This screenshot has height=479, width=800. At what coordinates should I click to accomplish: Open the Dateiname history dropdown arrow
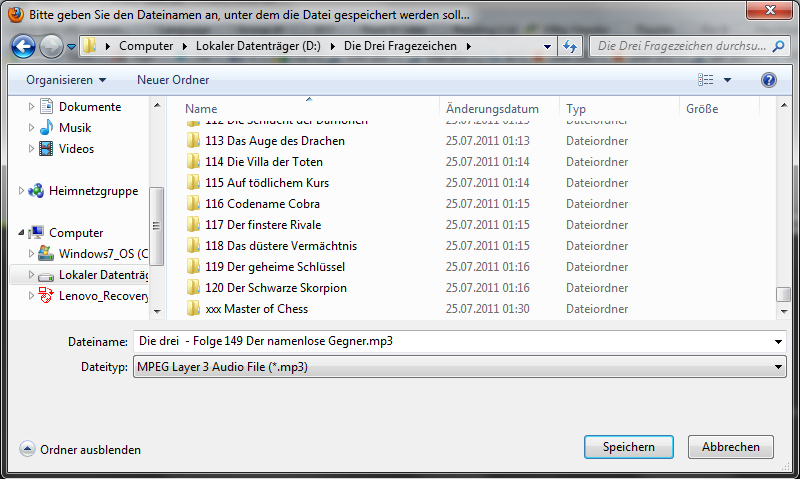click(x=778, y=341)
